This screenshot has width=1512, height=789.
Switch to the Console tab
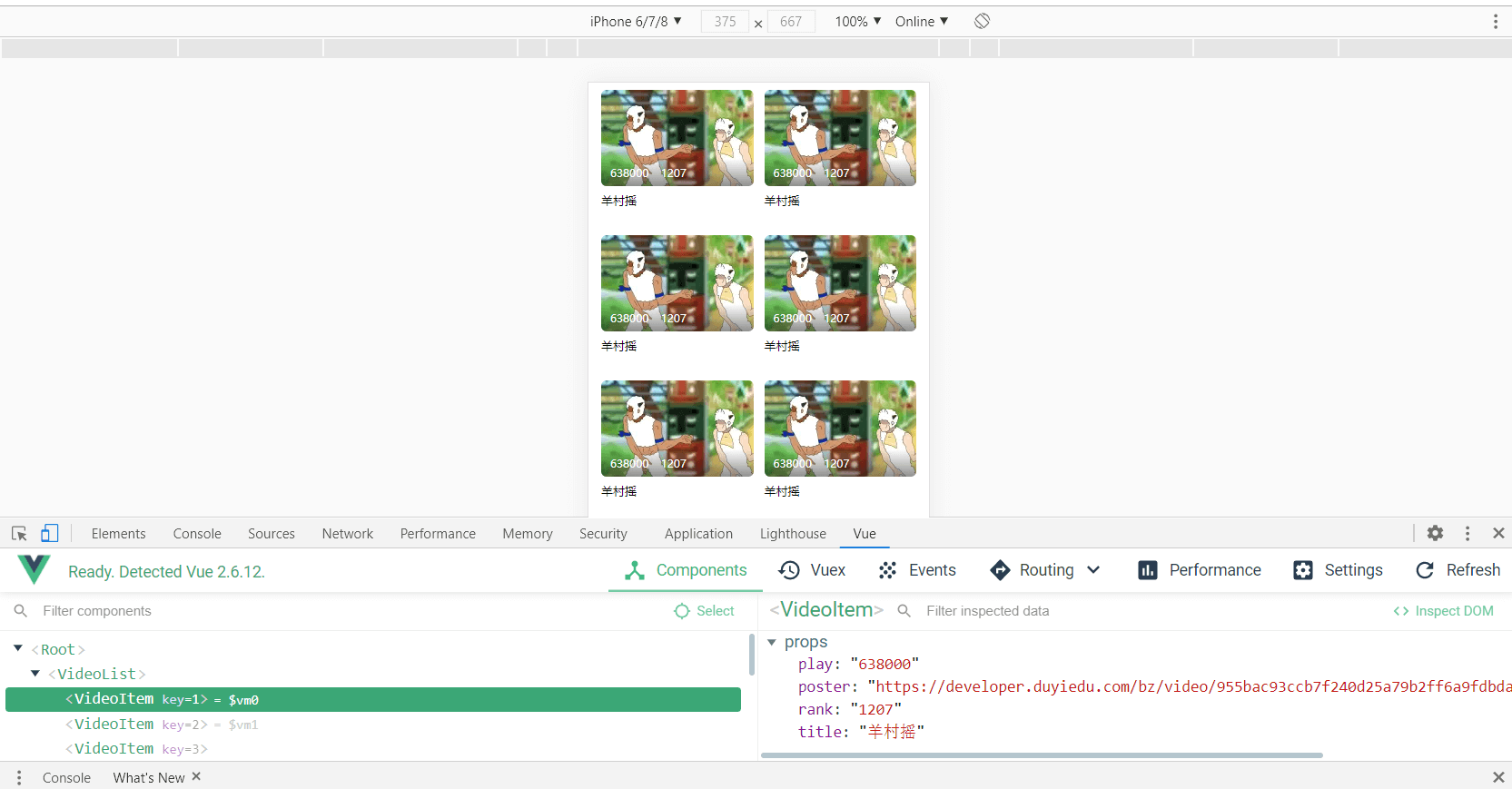(197, 534)
